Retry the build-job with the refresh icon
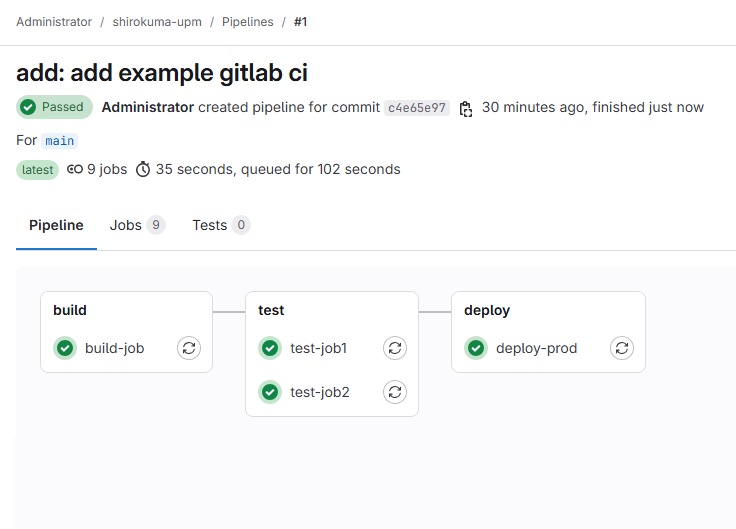This screenshot has height=529, width=736. (x=189, y=348)
